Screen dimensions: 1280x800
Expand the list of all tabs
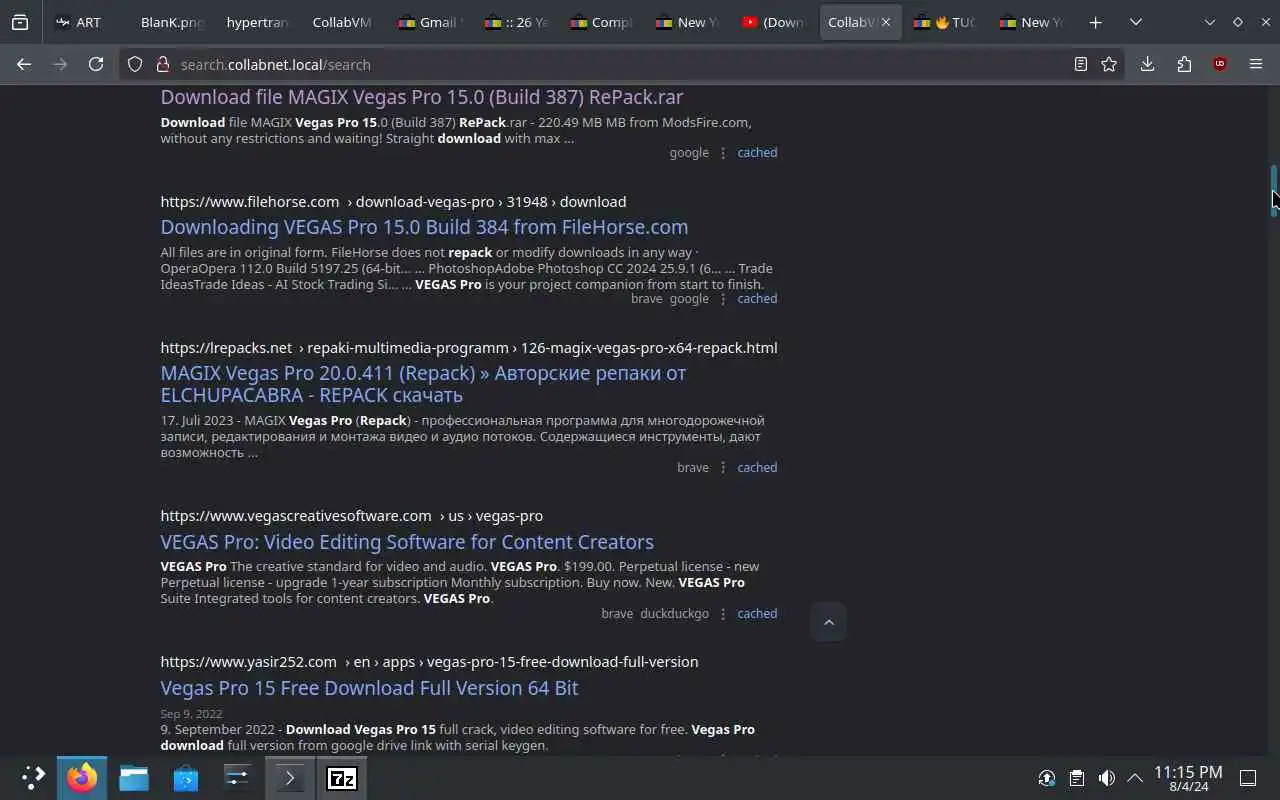coord(1136,22)
